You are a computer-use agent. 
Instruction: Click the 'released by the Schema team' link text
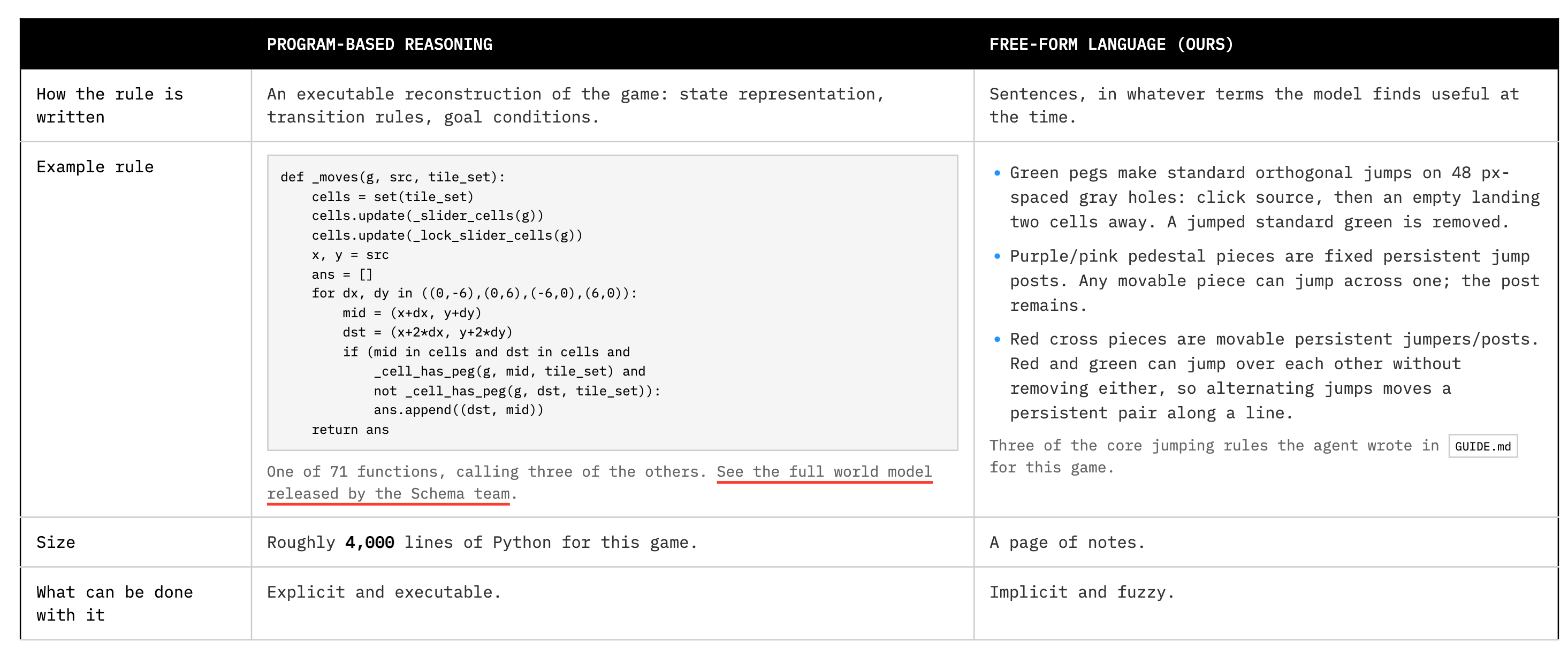click(389, 493)
